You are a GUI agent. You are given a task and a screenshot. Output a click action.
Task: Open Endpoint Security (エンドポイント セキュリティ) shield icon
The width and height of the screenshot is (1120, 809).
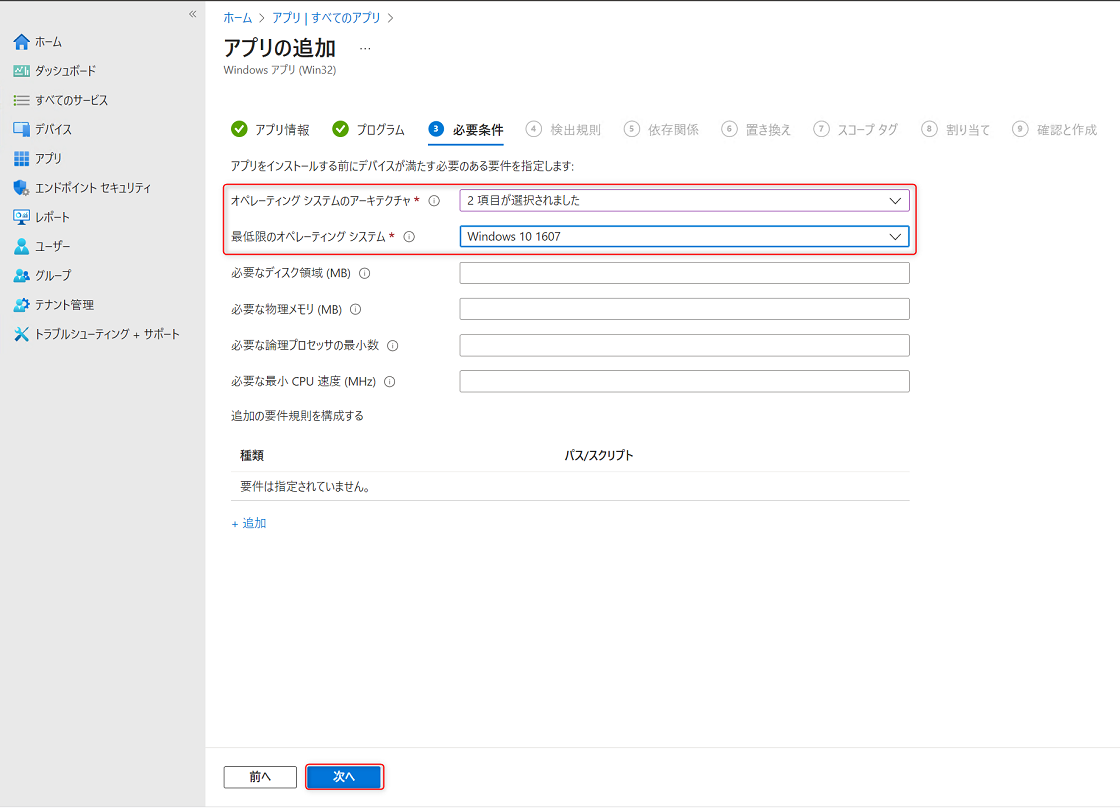coord(21,188)
